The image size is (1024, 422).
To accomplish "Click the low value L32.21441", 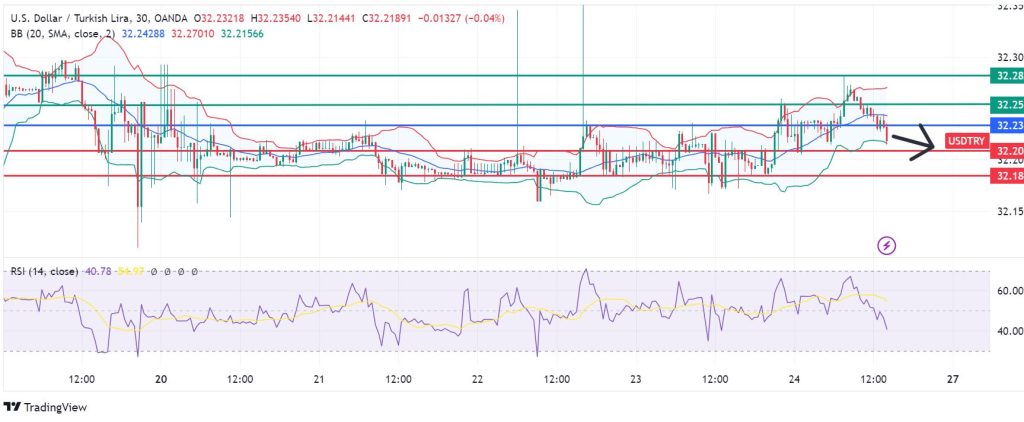I will (329, 20).
